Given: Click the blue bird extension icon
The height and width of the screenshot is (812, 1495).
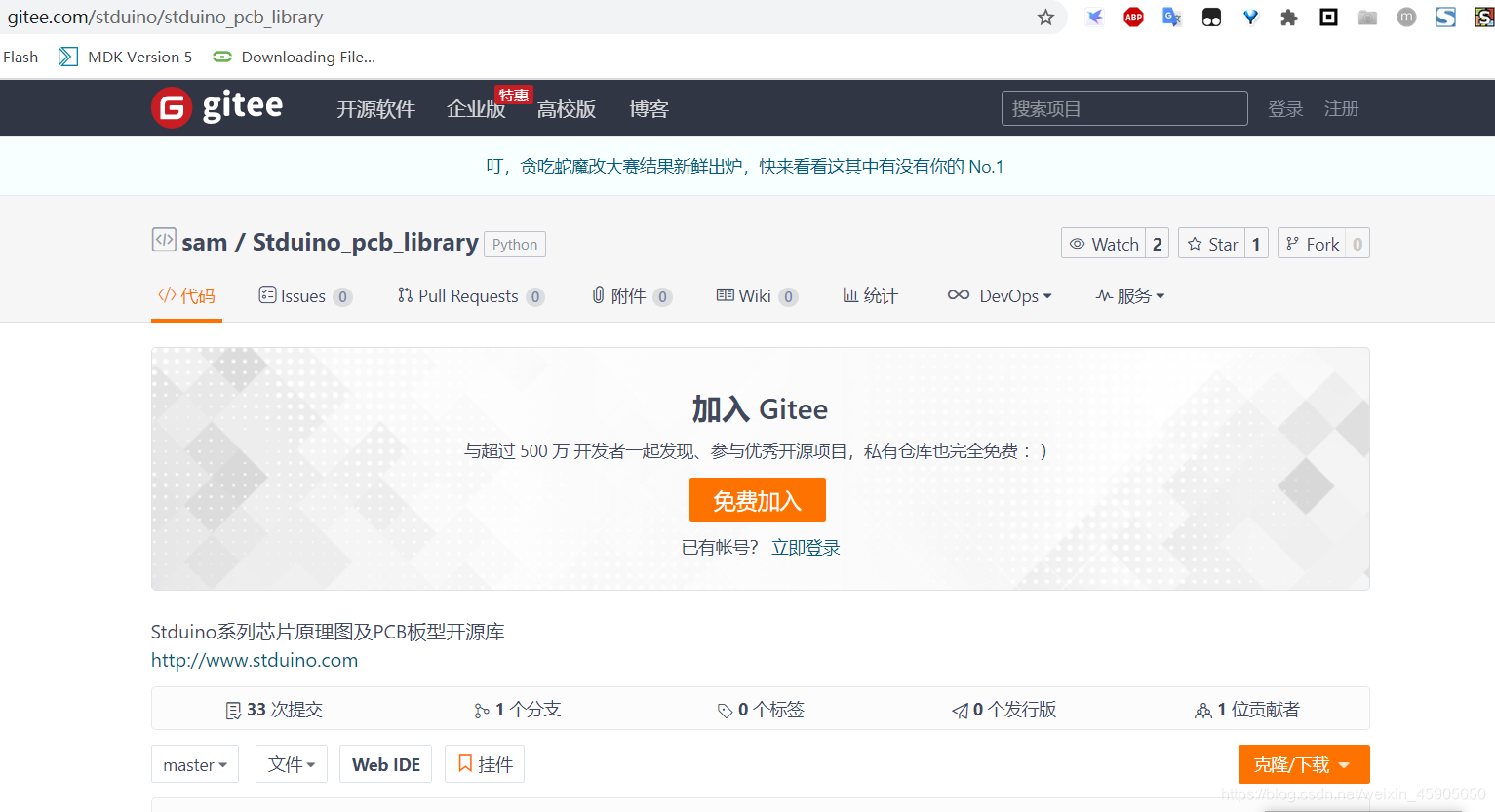Looking at the screenshot, I should (x=1094, y=18).
